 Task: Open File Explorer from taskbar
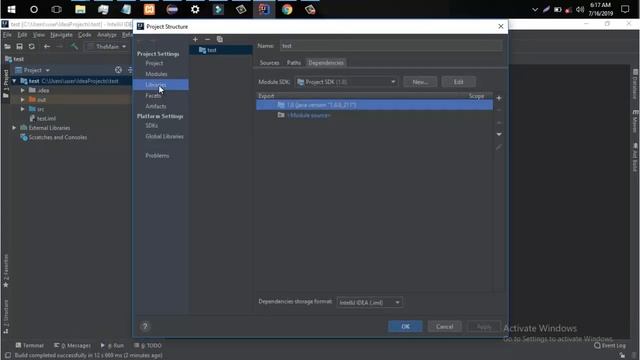tap(80, 9)
